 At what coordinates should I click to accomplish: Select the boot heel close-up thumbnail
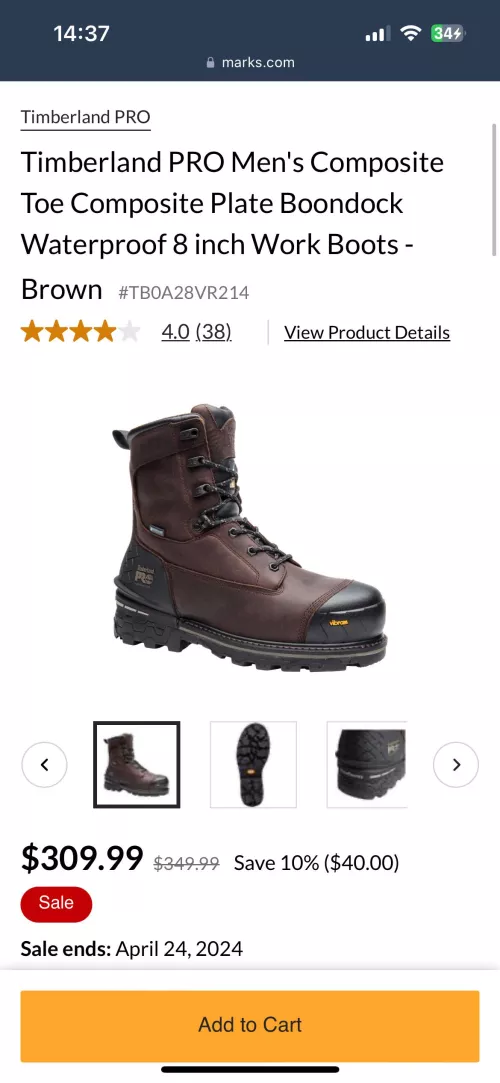point(367,765)
